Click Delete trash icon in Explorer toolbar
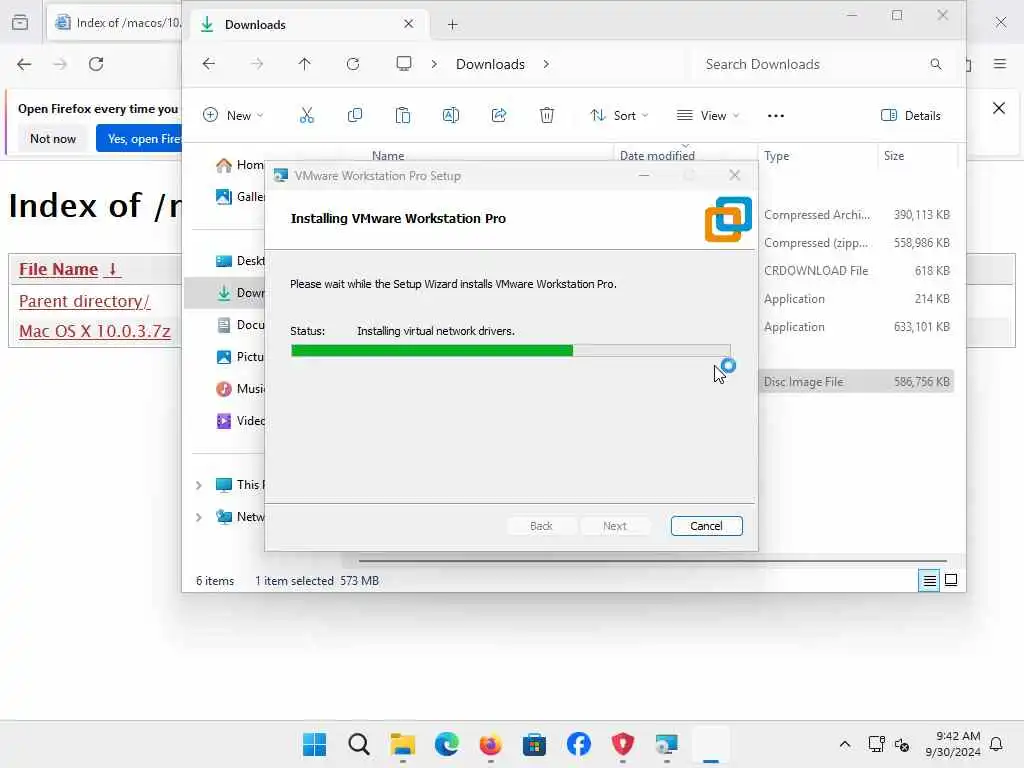Screen dimensions: 1024x768 click(x=547, y=116)
